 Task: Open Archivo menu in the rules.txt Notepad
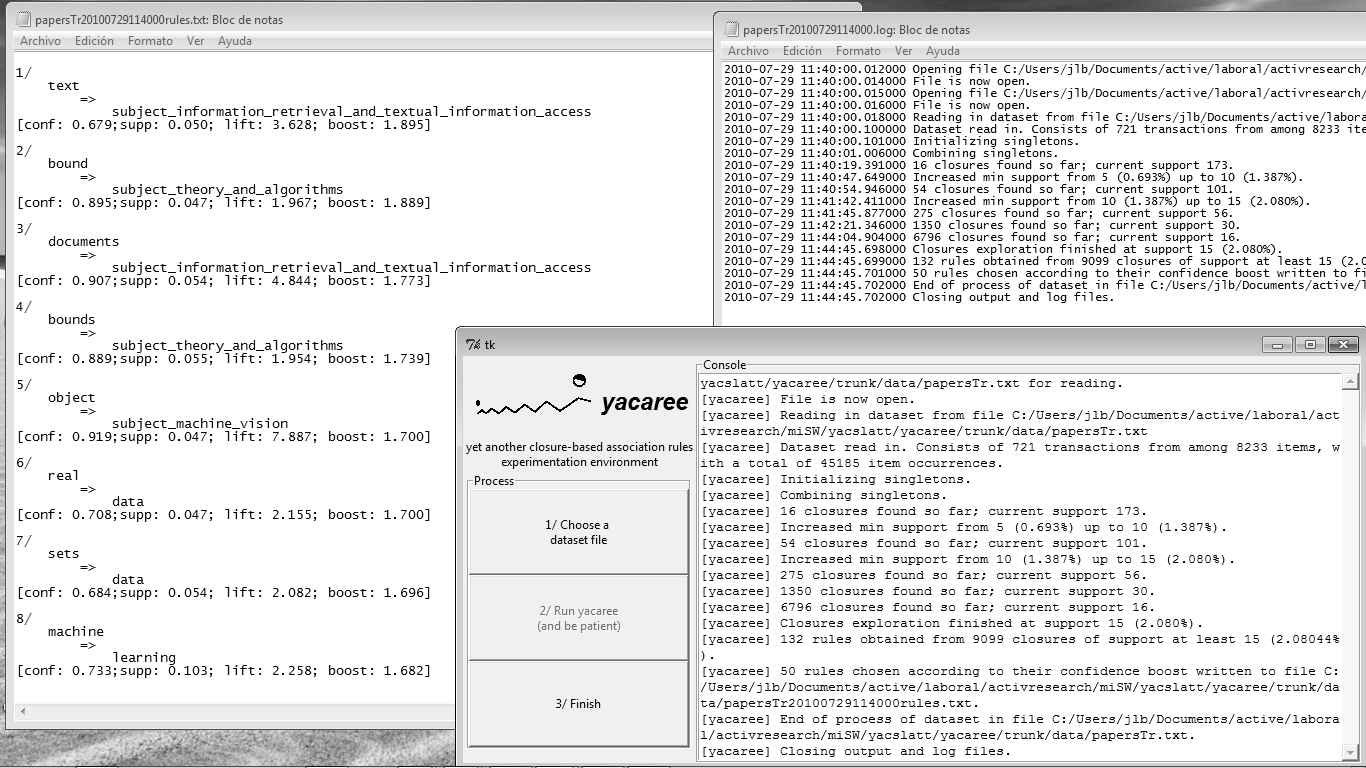coord(40,41)
